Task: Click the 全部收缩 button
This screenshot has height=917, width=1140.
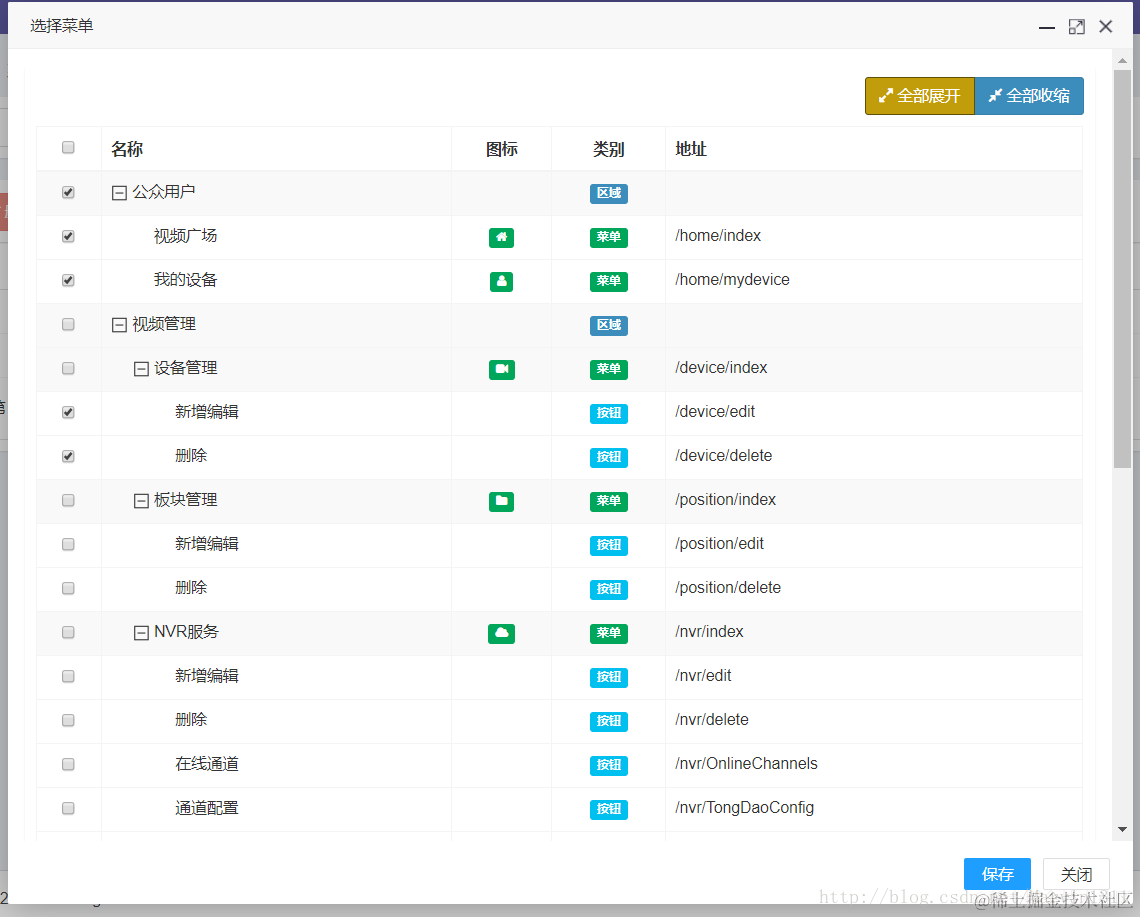Action: pos(1029,96)
